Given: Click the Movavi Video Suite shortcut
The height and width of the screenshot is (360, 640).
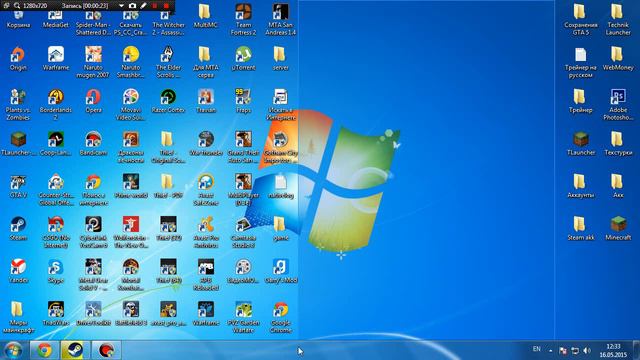Looking at the screenshot, I should [x=131, y=105].
